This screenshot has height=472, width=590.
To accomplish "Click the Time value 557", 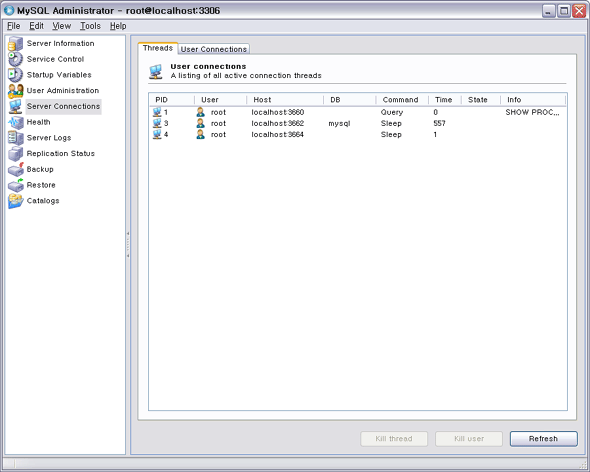I will (439, 123).
